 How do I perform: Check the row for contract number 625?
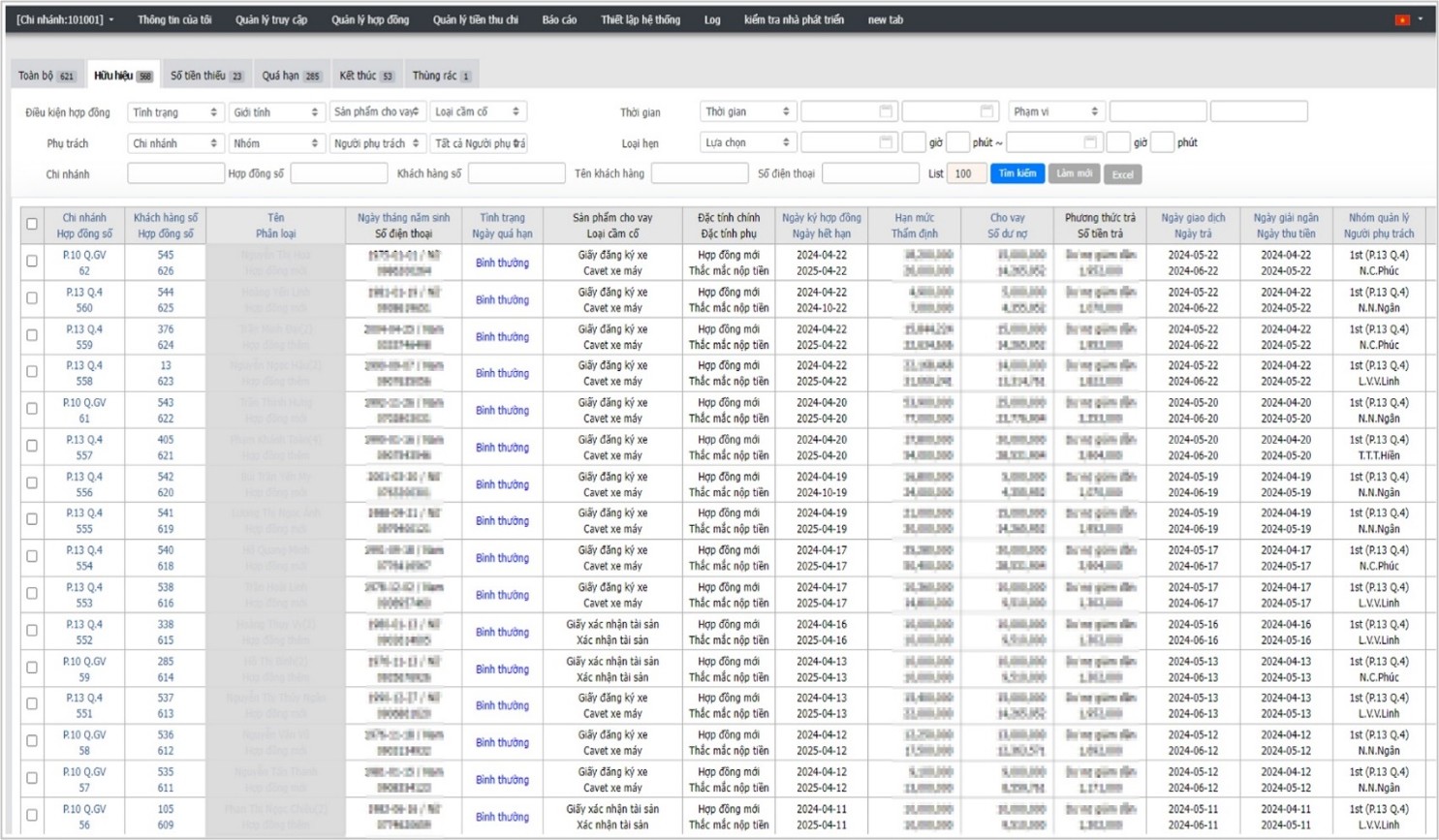(32, 298)
